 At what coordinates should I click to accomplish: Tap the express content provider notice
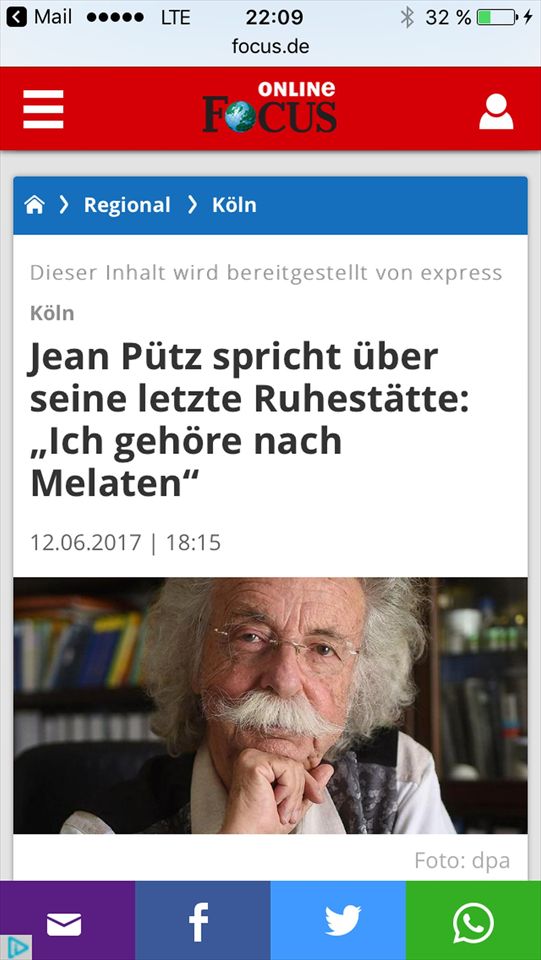(x=266, y=273)
